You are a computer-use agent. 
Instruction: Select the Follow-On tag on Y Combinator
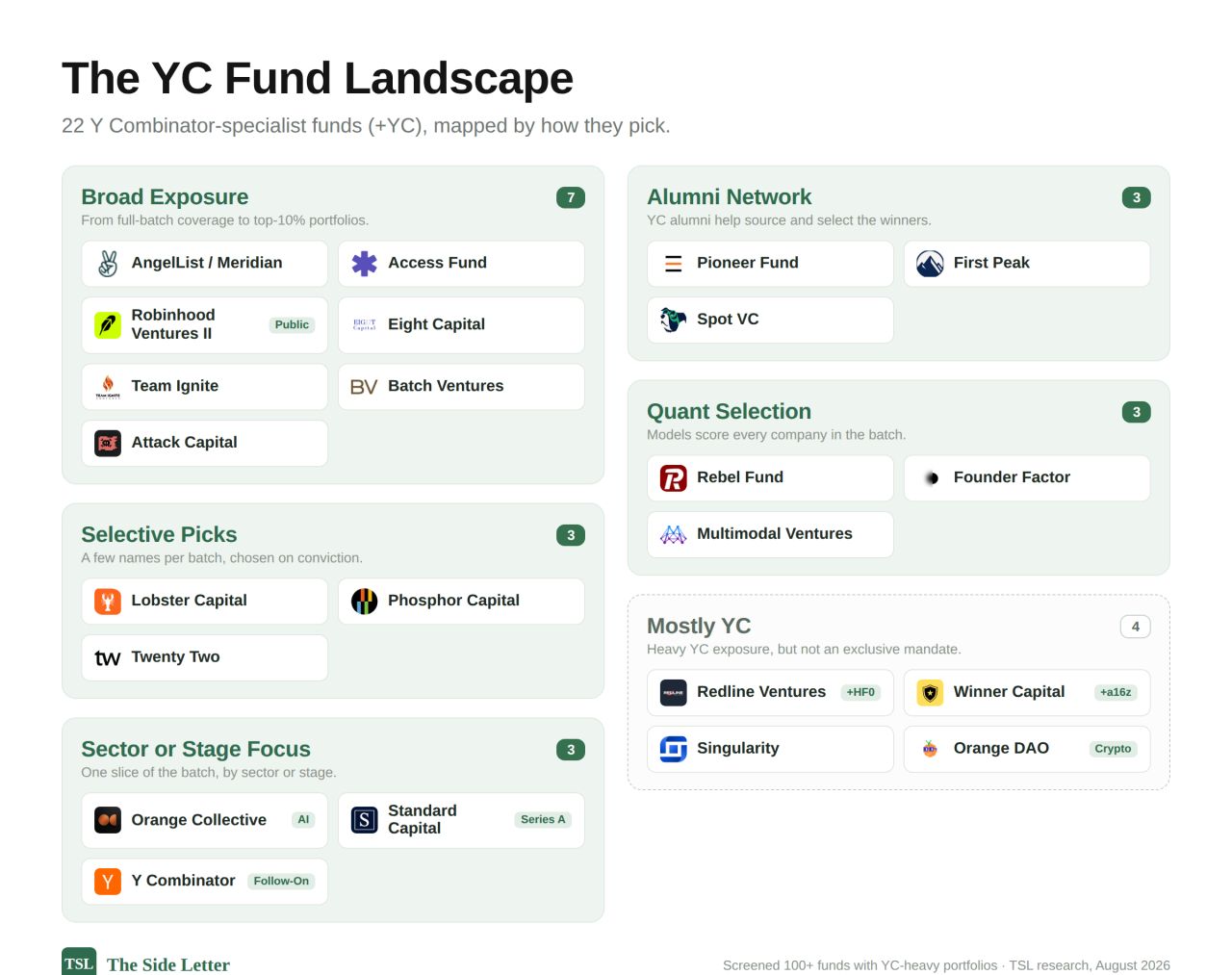281,882
